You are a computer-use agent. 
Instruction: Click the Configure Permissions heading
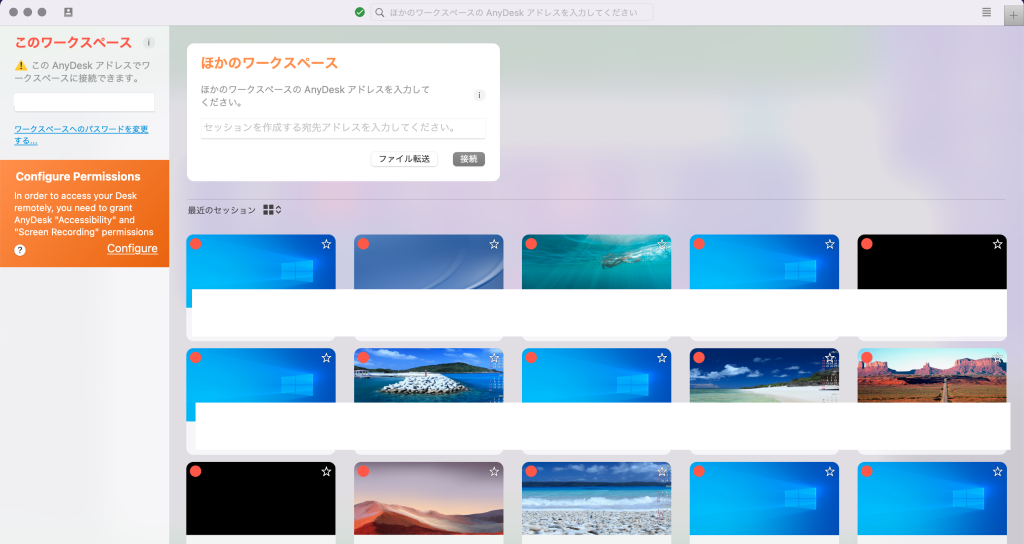tap(78, 176)
